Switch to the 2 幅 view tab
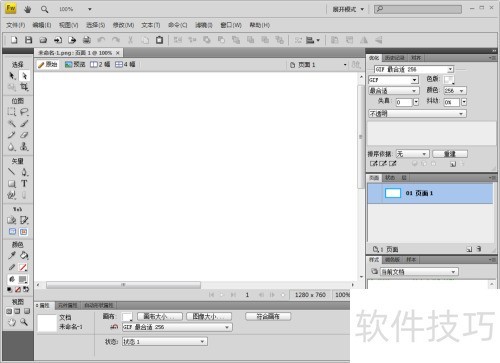Viewport: 500px width, 363px height. (x=100, y=64)
